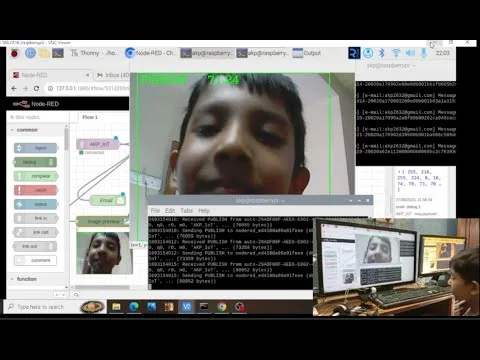Image resolution: width=480 pixels, height=360 pixels.
Task: Click the microphone tray icon
Action: (x=424, y=53)
